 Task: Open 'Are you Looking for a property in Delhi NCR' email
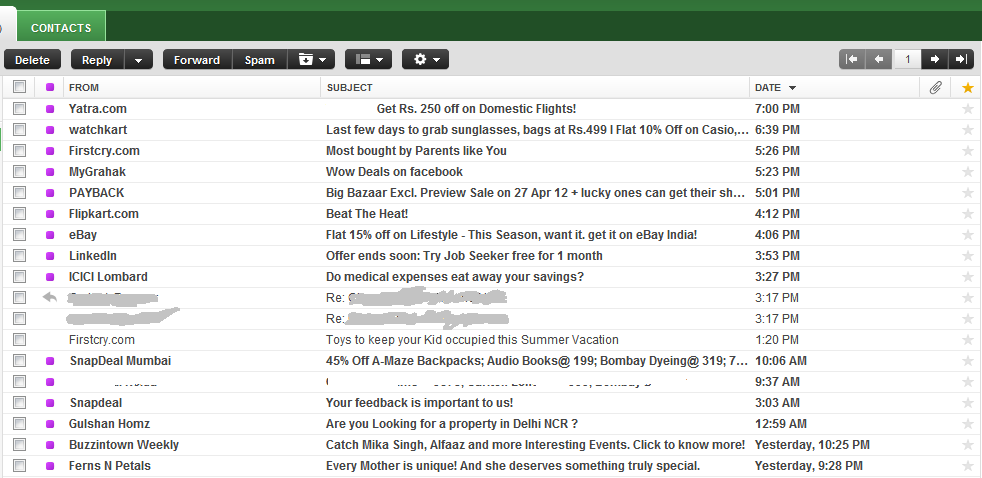click(x=452, y=424)
